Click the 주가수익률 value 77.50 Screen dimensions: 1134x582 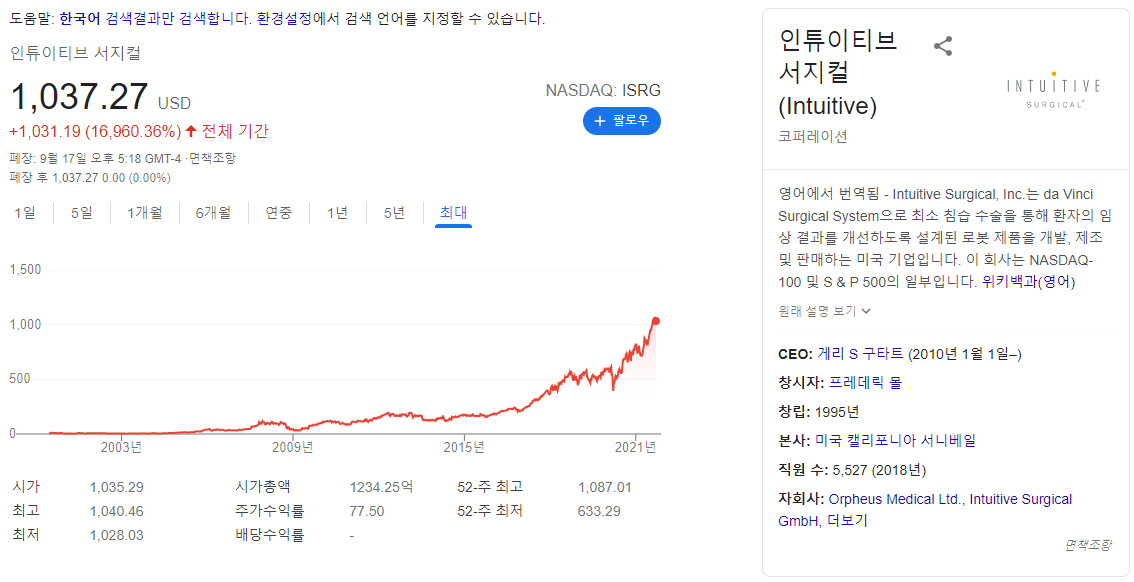tap(367, 512)
